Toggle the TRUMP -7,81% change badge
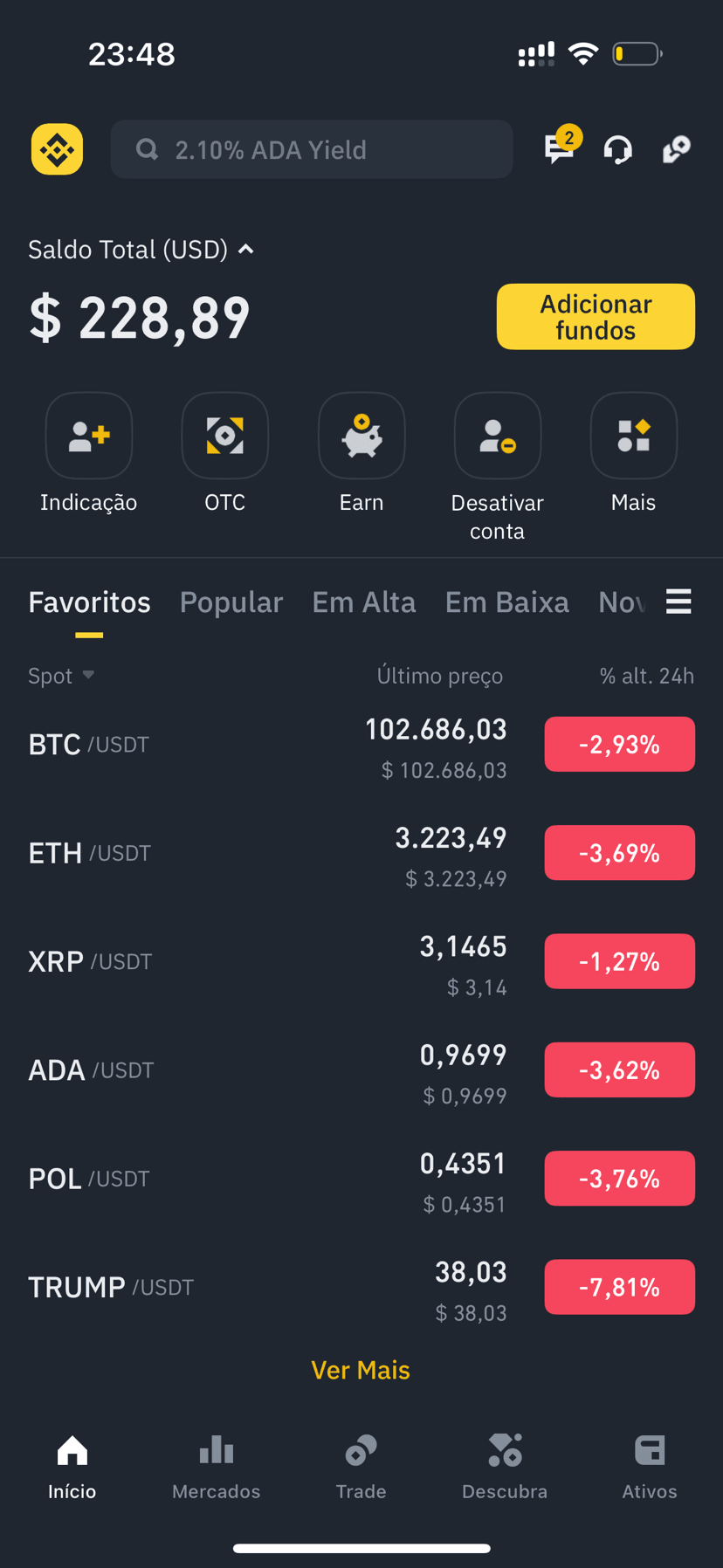723x1568 pixels. 620,1287
